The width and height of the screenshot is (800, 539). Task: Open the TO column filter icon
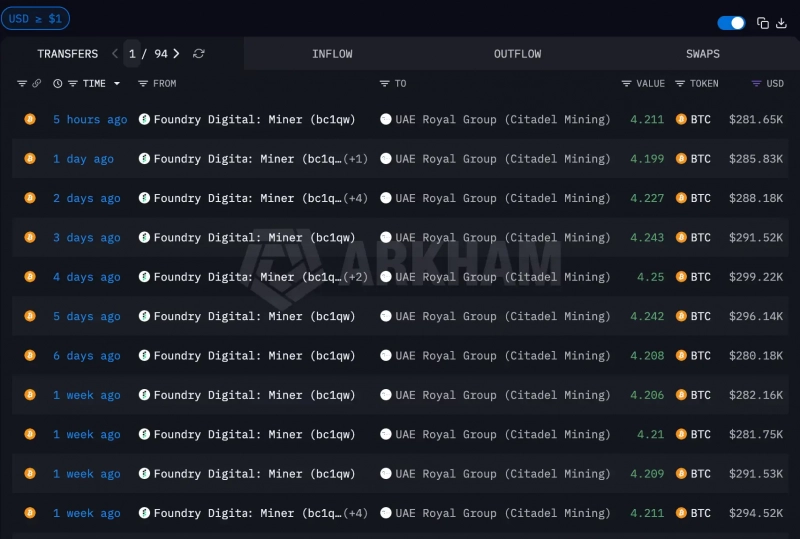(385, 83)
